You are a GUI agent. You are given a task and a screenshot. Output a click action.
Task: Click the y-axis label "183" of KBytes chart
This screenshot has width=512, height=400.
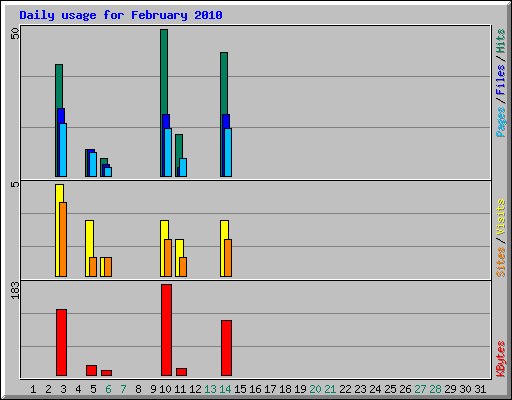(15, 290)
